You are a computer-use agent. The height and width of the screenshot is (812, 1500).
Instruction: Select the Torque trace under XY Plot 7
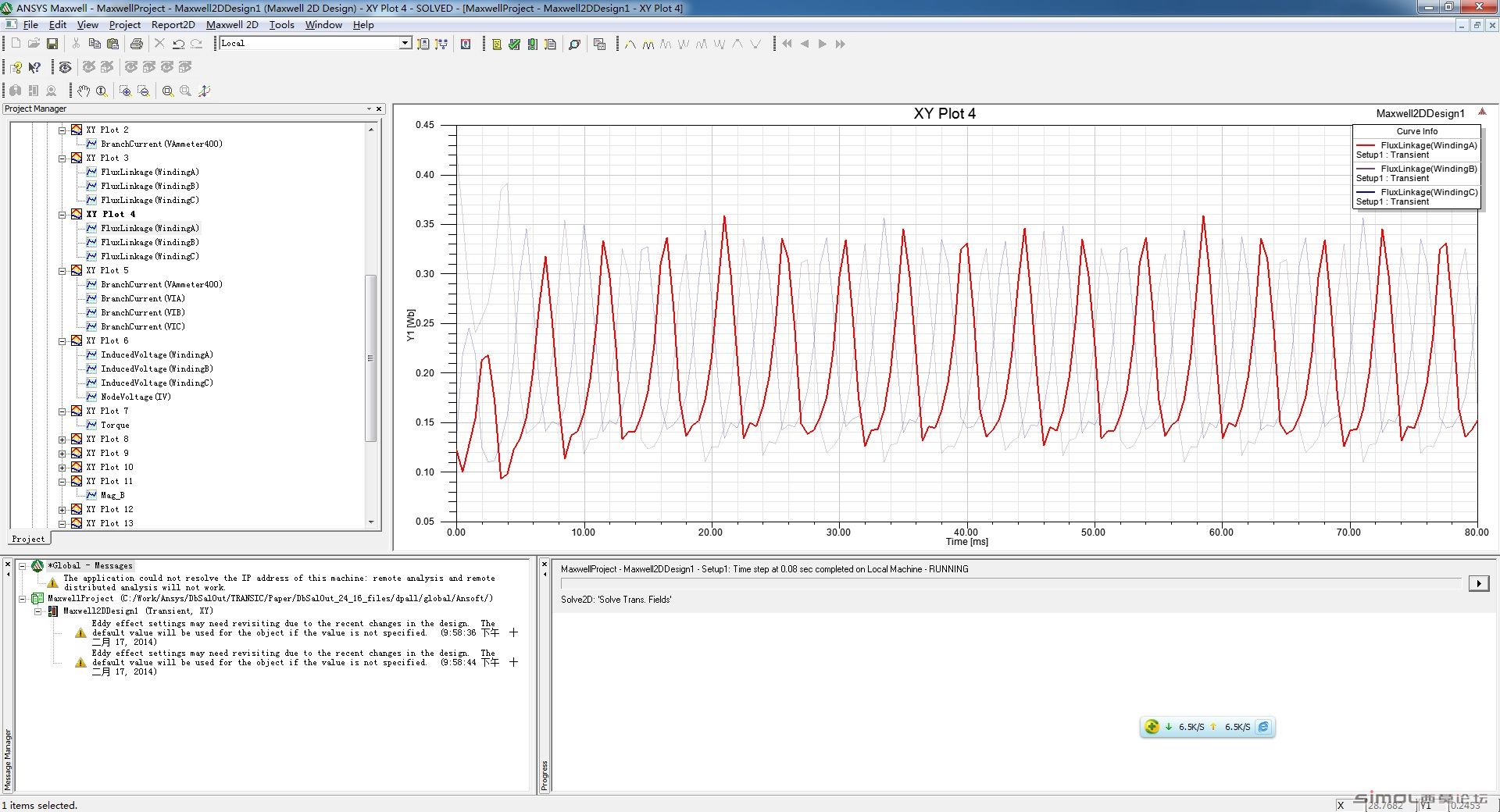115,426
